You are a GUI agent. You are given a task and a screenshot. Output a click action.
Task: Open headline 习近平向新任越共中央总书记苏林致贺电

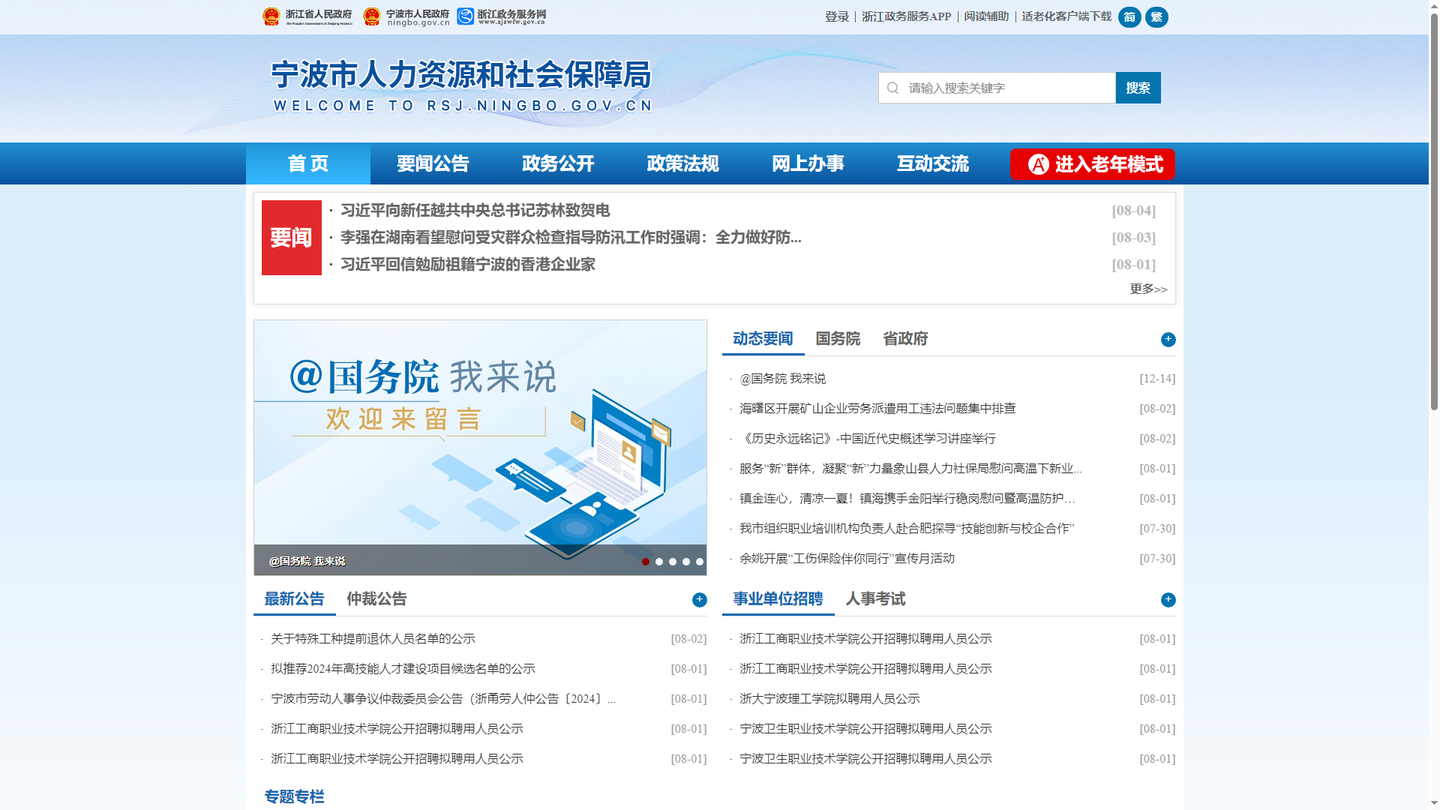coord(475,211)
